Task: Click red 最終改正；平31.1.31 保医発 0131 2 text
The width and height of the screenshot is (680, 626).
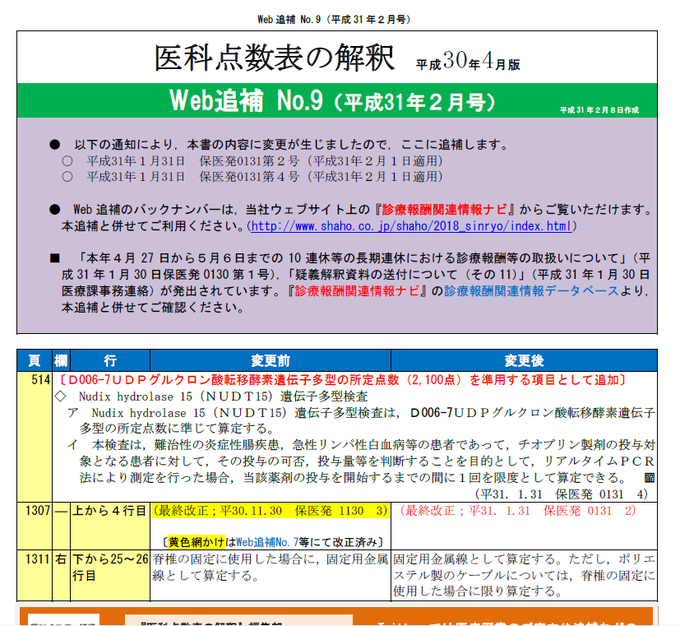Action: [516, 511]
